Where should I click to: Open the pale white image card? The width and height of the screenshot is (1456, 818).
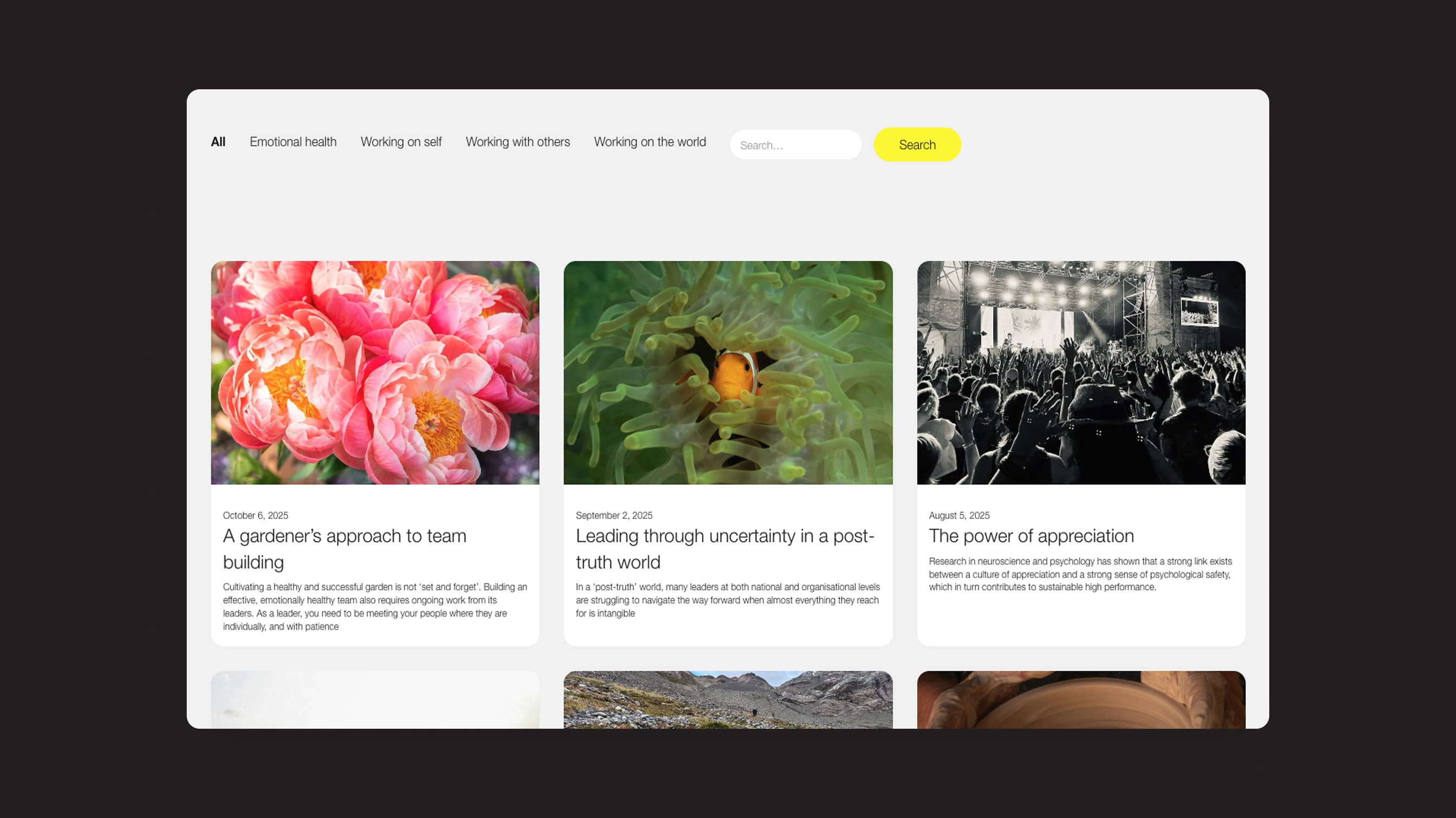pos(375,700)
